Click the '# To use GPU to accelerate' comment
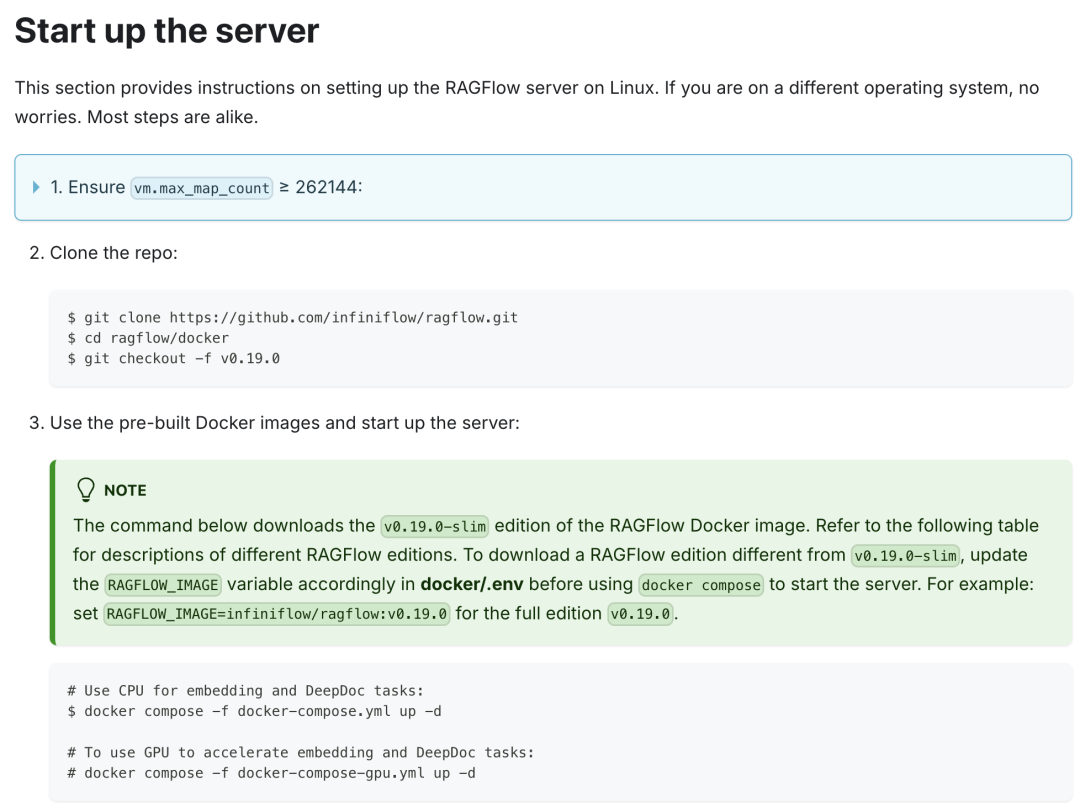 [x=300, y=753]
